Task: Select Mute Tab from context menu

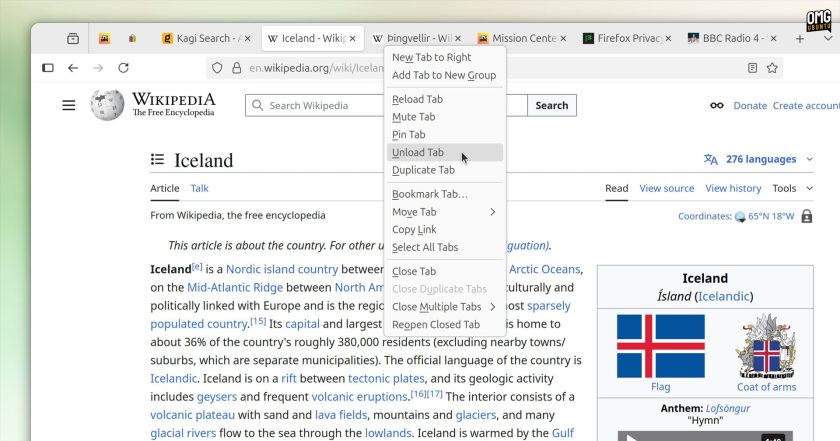Action: (x=445, y=117)
